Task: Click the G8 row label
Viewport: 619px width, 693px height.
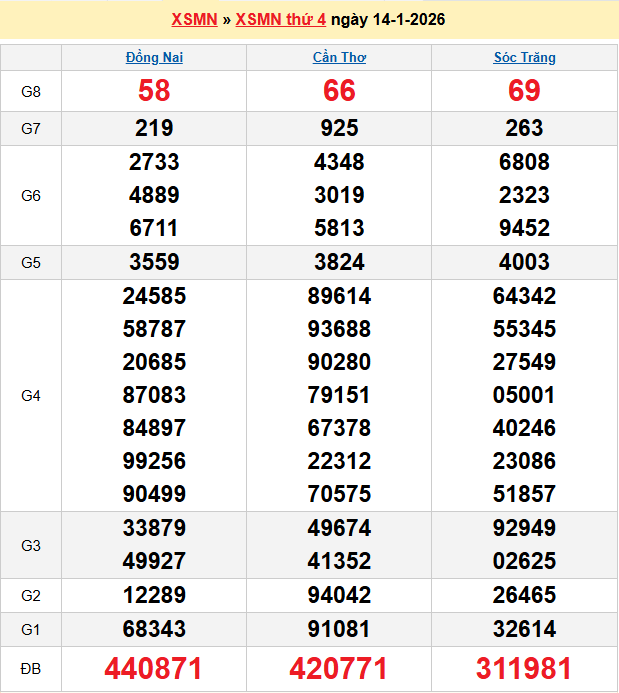Action: point(31,91)
